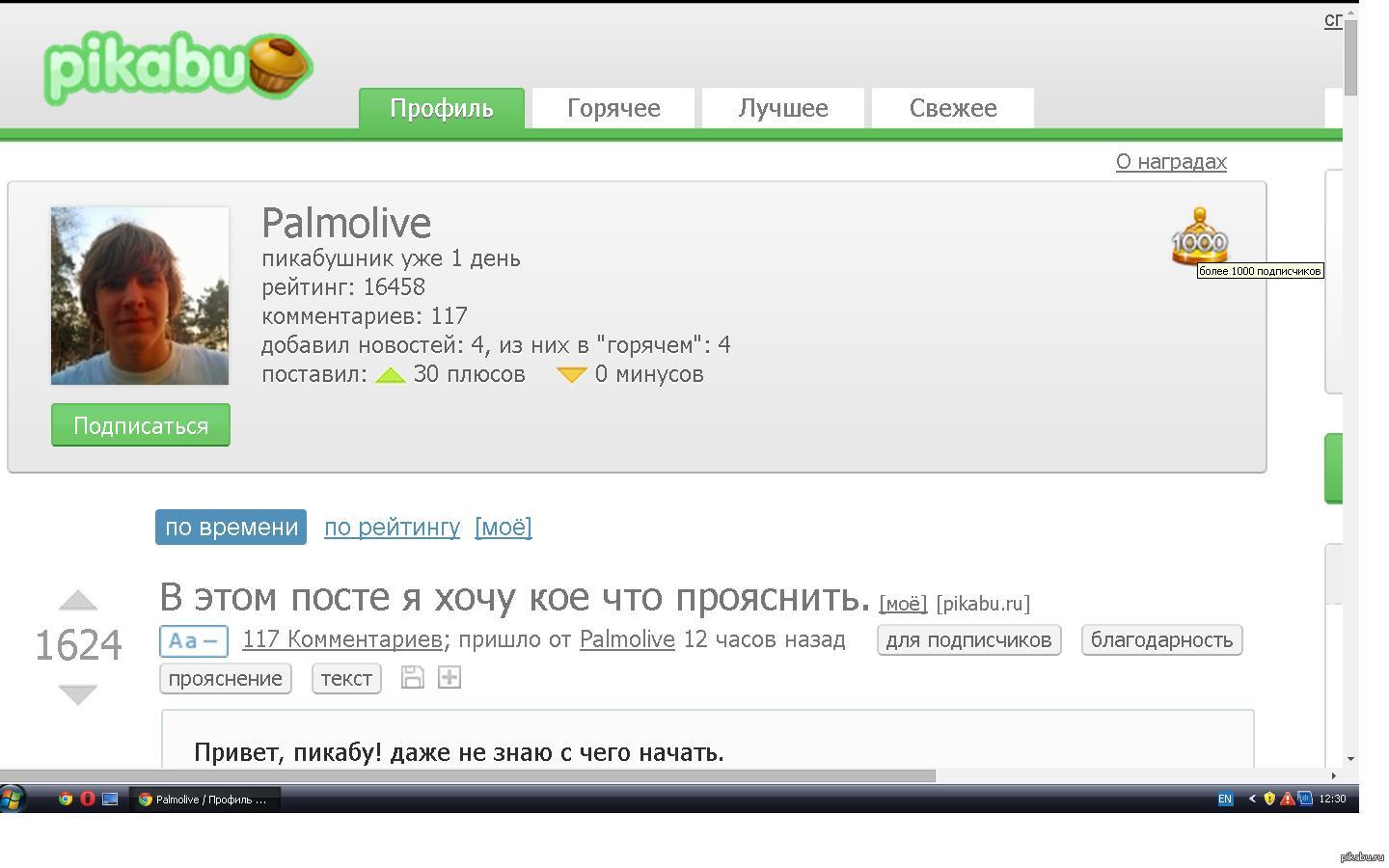The height and width of the screenshot is (868, 1389).
Task: Downvote the post with the down arrow
Action: (78, 693)
